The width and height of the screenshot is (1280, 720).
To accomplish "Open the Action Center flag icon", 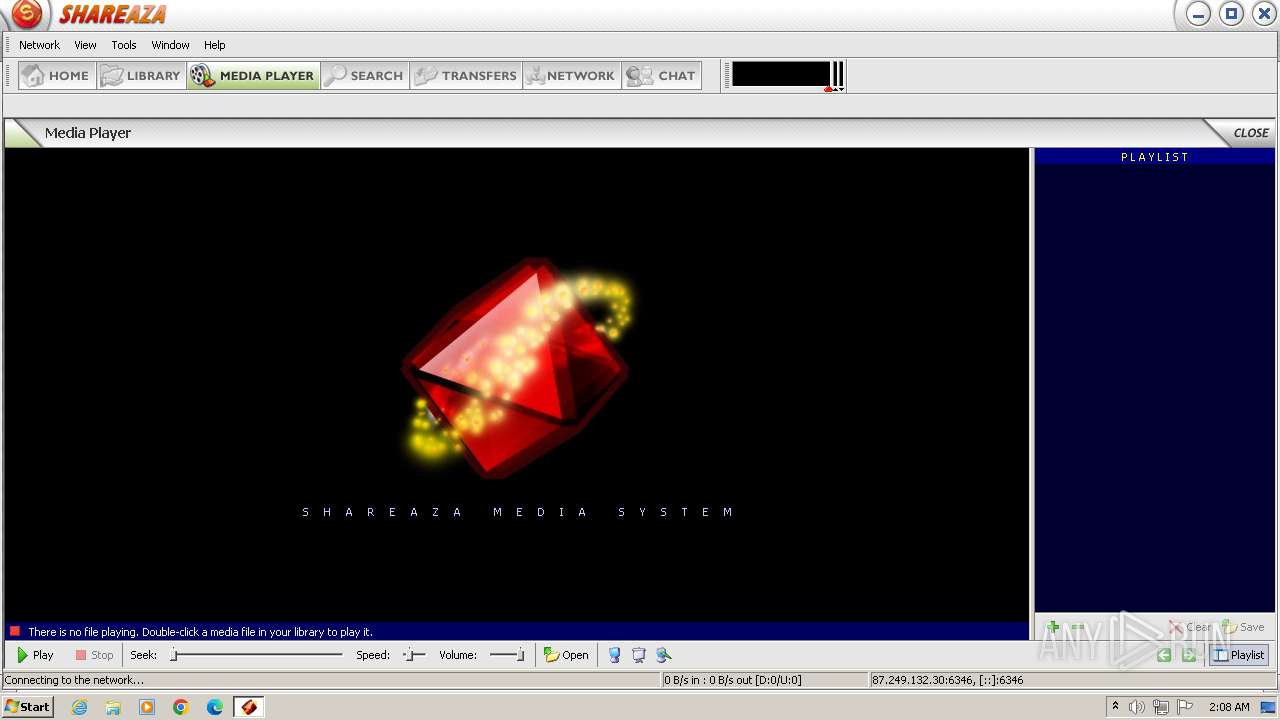I will click(x=1185, y=707).
